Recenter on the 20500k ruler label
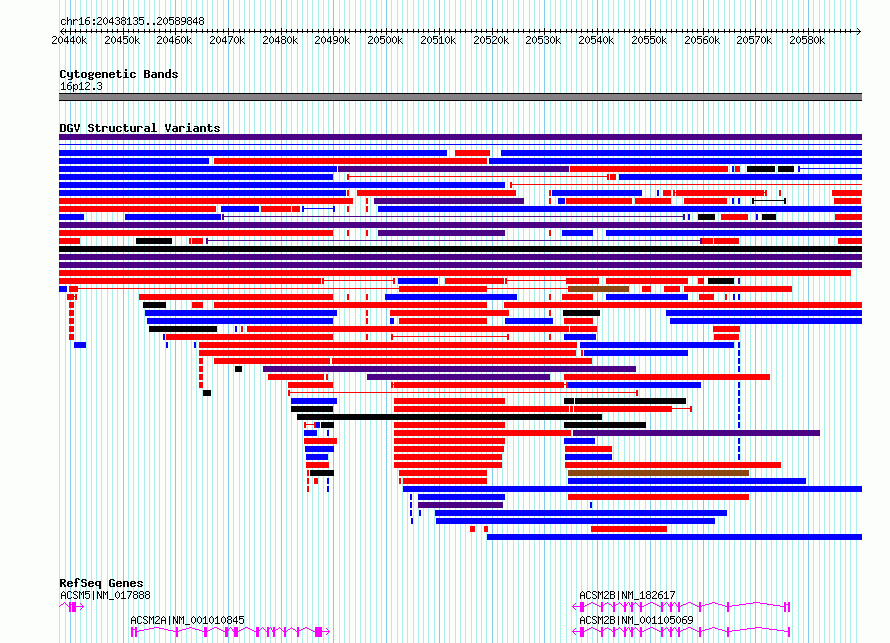 [x=385, y=40]
